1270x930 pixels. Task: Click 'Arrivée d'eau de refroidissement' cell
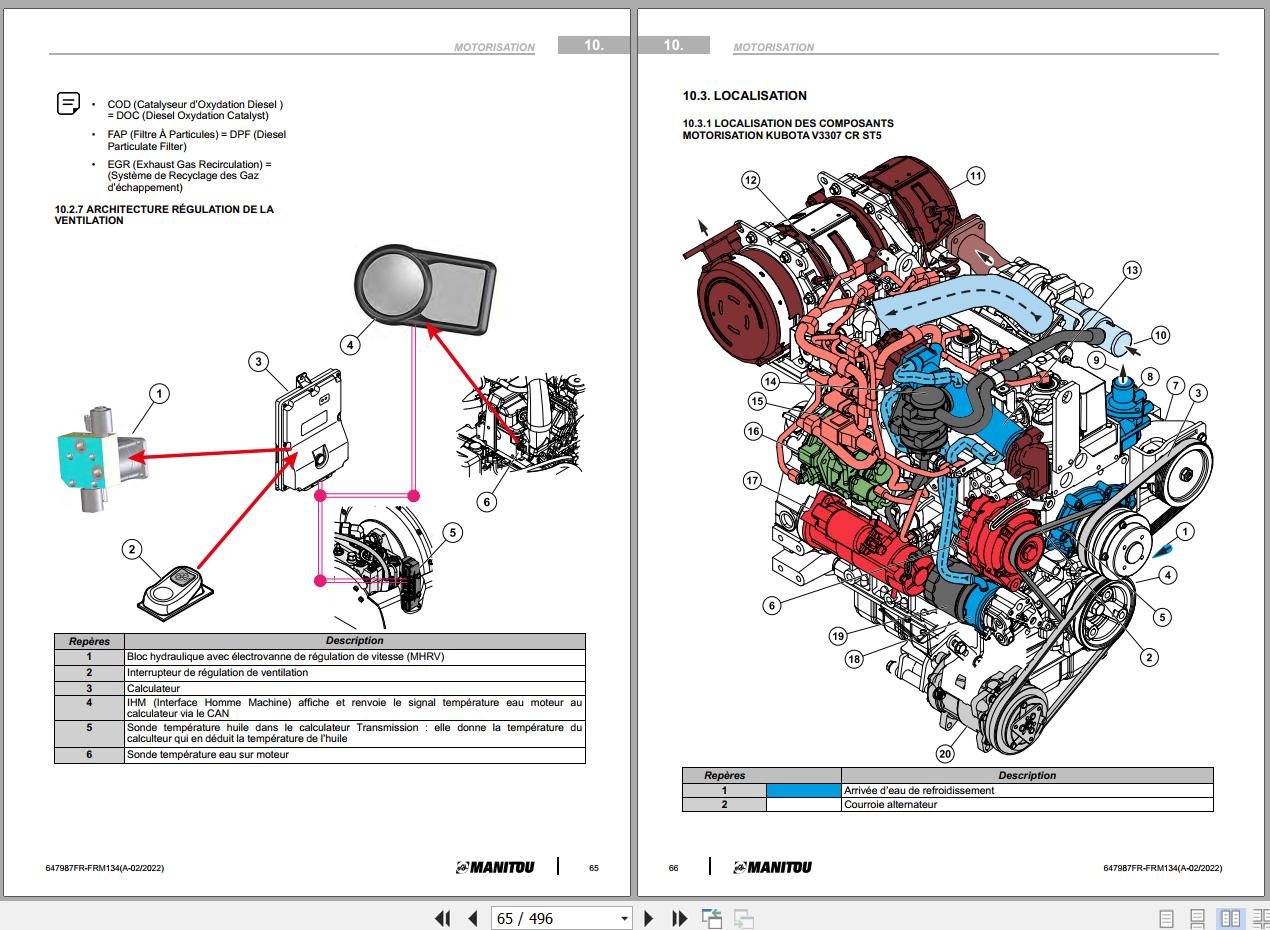tap(1027, 790)
